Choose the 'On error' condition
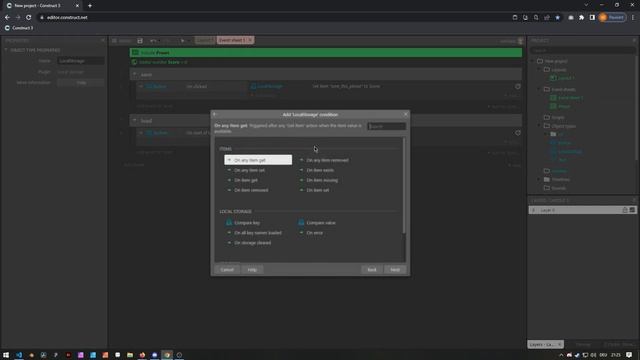The image size is (640, 360). tap(311, 233)
